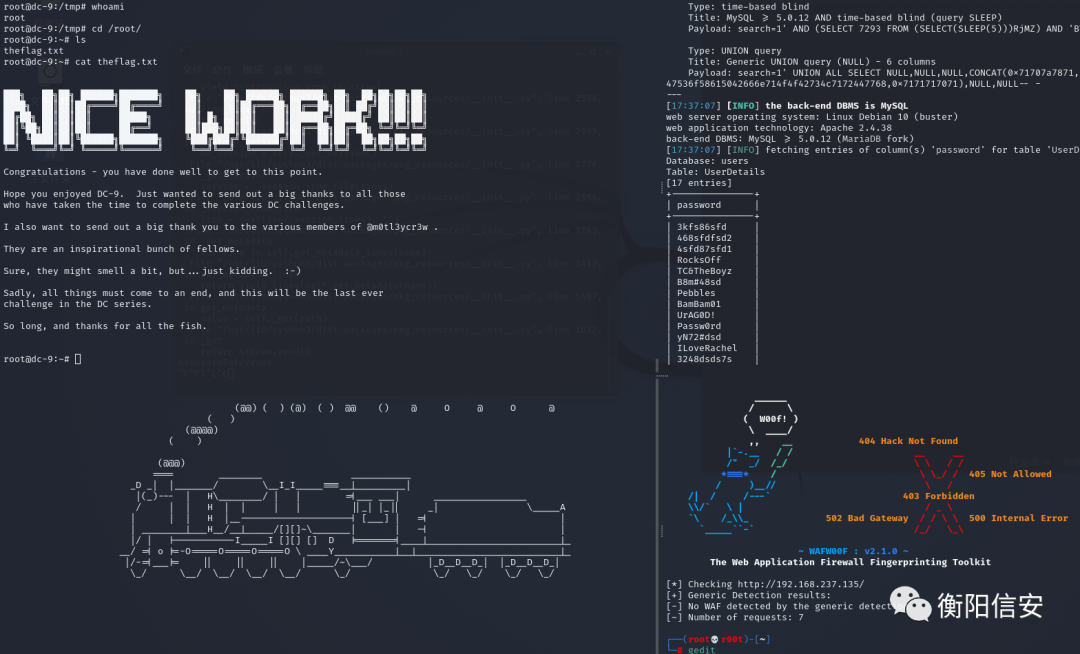The height and width of the screenshot is (654, 1080).
Task: Click the 'Congratulations - you have done well' line
Action: [x=163, y=171]
